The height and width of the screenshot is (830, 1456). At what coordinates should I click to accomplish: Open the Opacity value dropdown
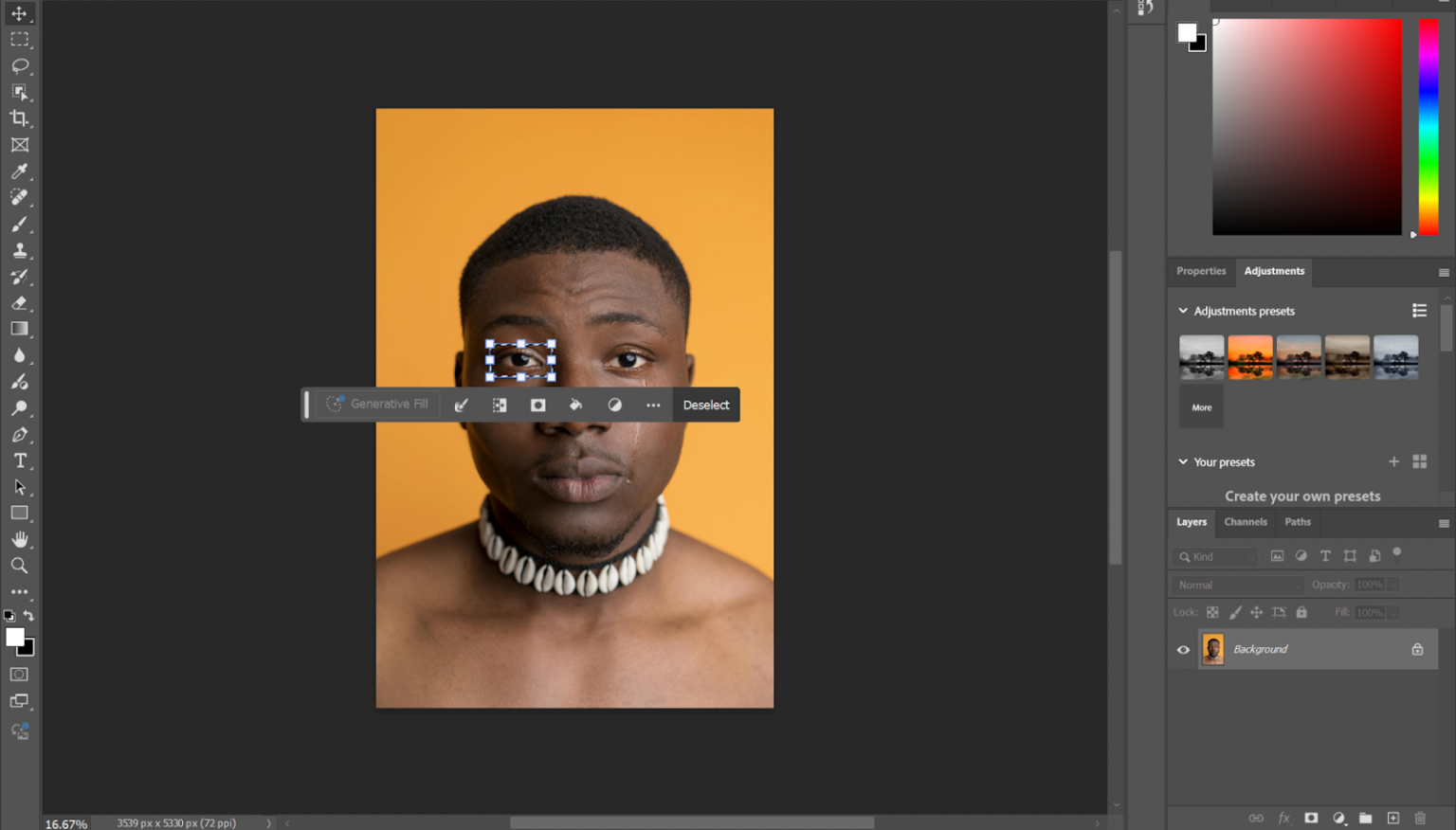[x=1393, y=585]
